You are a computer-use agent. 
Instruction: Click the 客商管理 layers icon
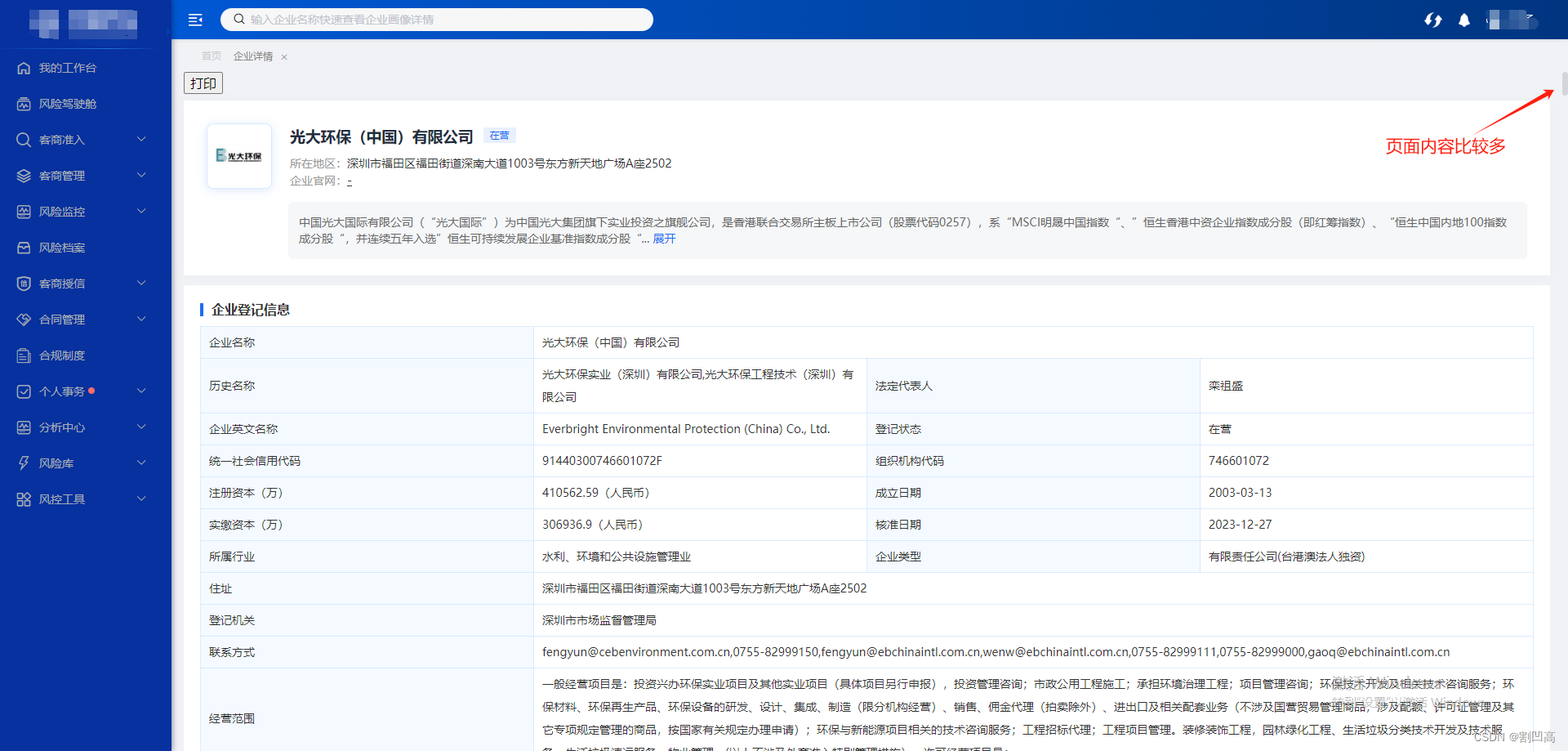pyautogui.click(x=24, y=176)
